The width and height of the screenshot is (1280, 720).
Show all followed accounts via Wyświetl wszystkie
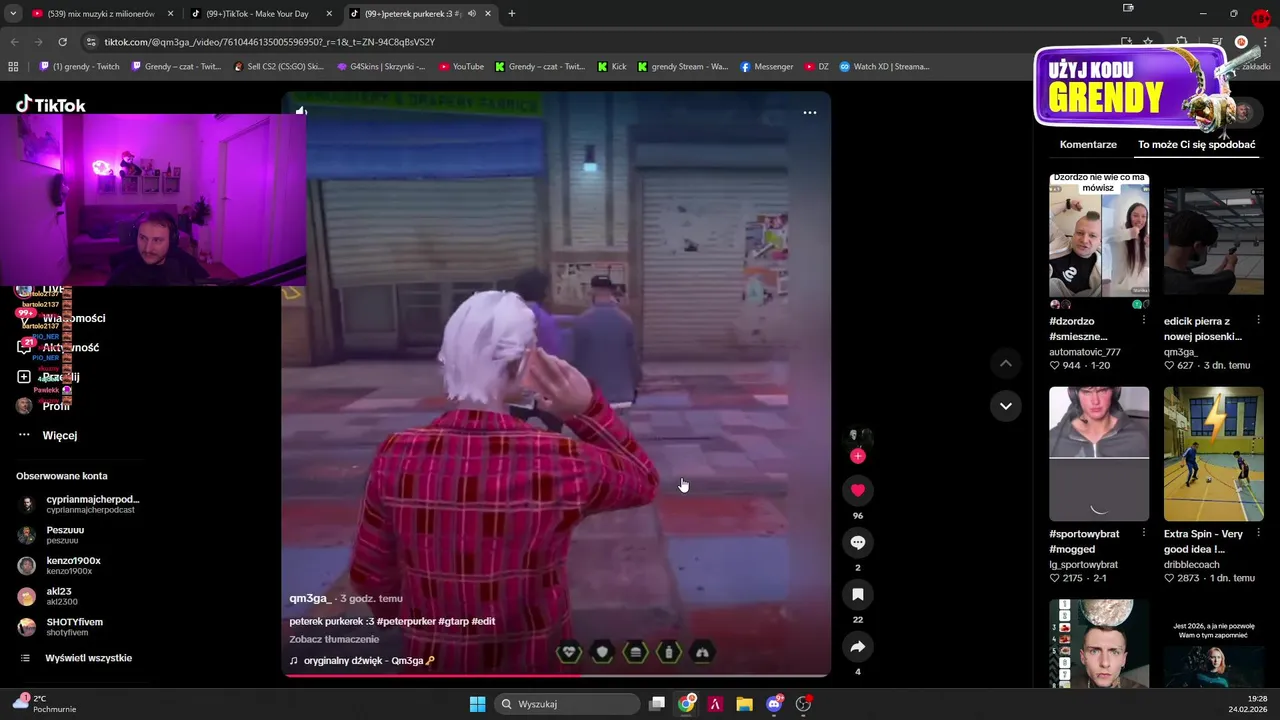click(x=76, y=658)
